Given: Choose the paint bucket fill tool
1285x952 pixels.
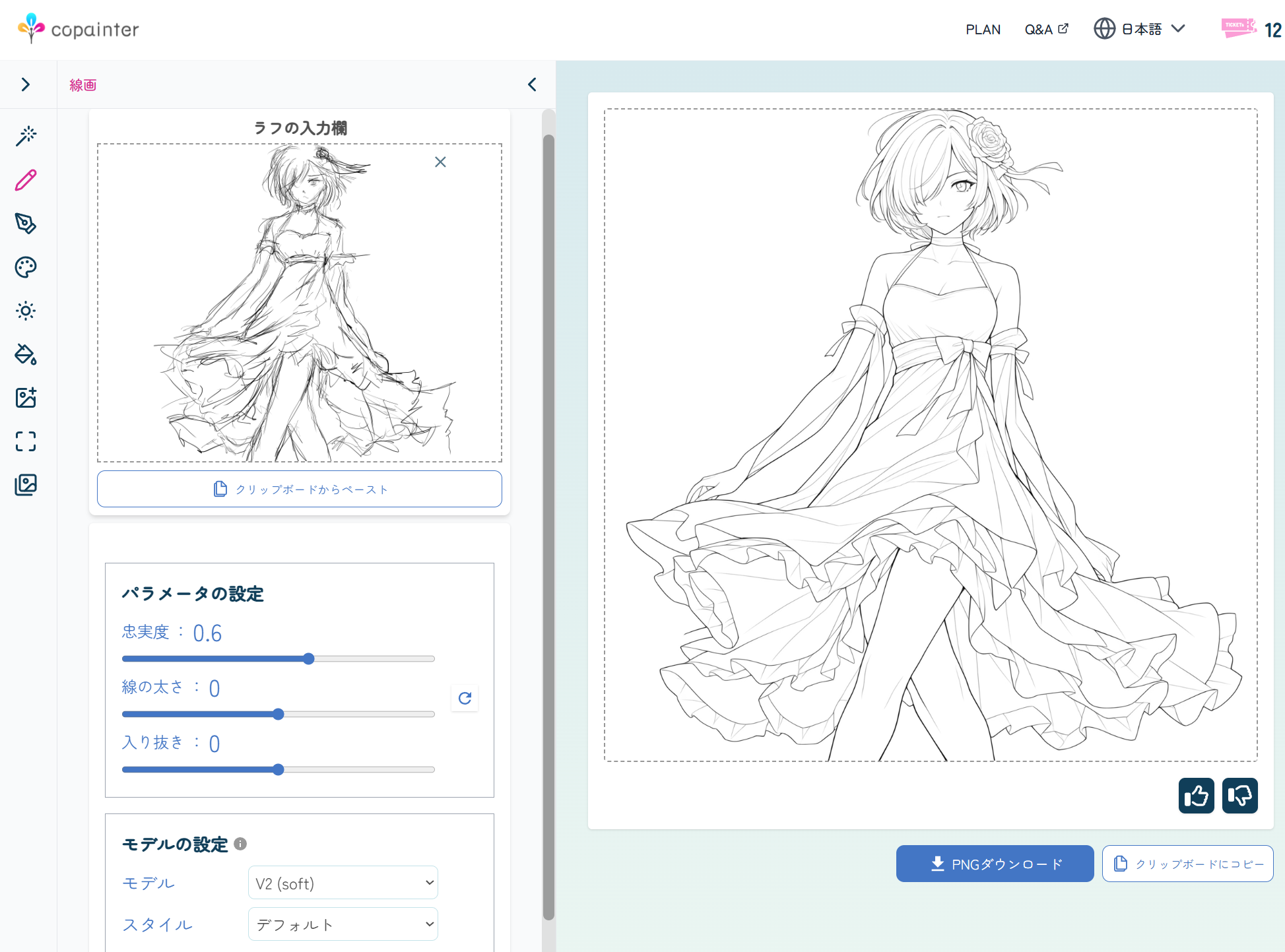Looking at the screenshot, I should [26, 354].
